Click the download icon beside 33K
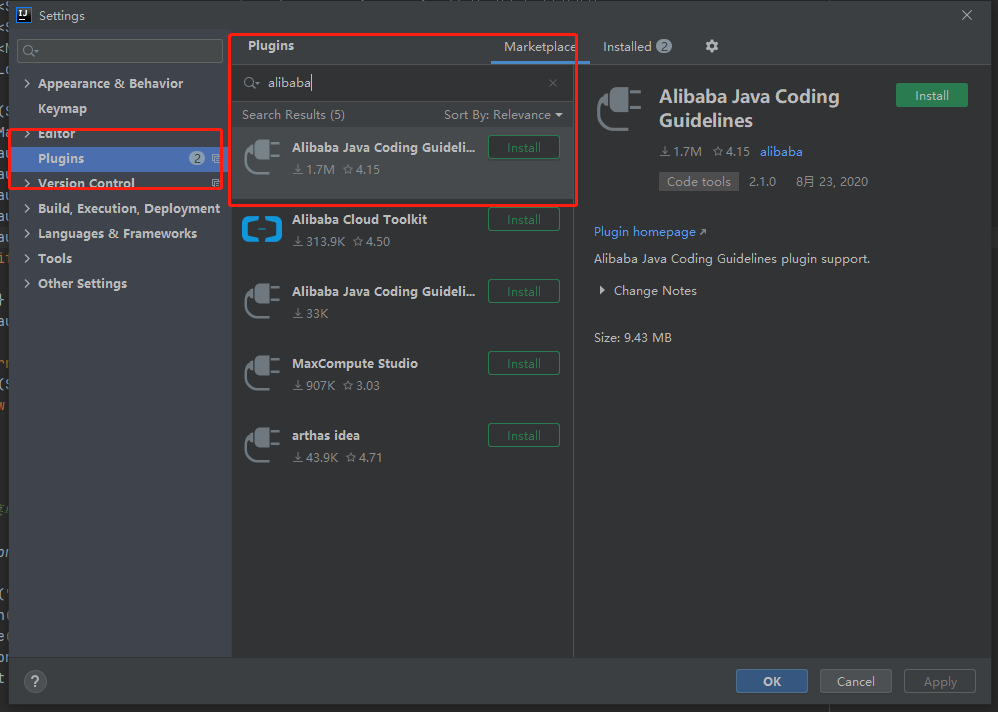Image resolution: width=998 pixels, height=712 pixels. [x=297, y=314]
